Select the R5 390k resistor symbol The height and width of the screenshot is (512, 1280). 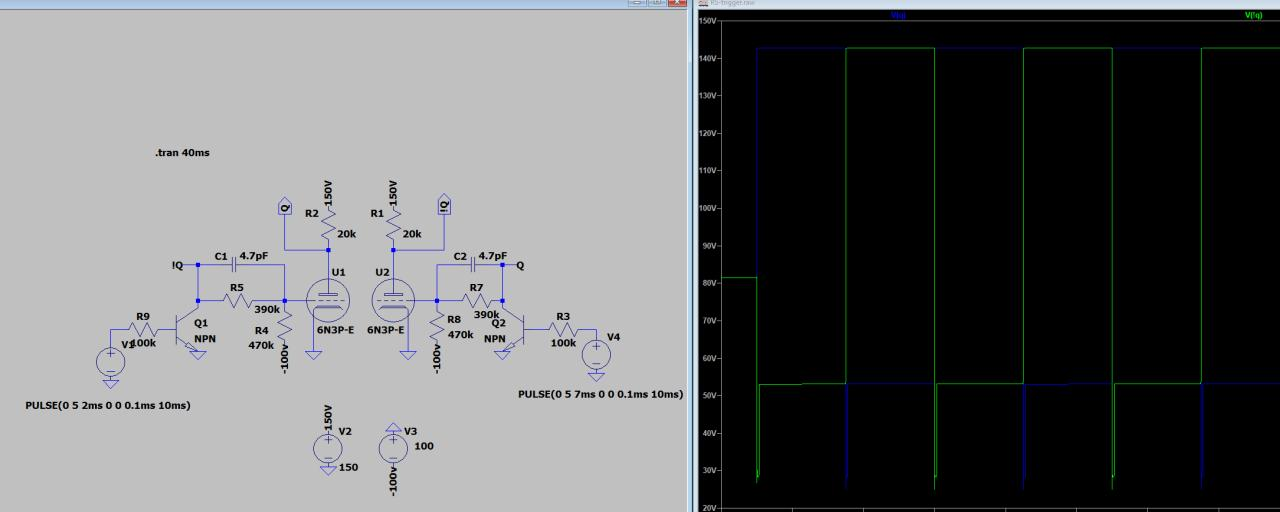coord(240,299)
